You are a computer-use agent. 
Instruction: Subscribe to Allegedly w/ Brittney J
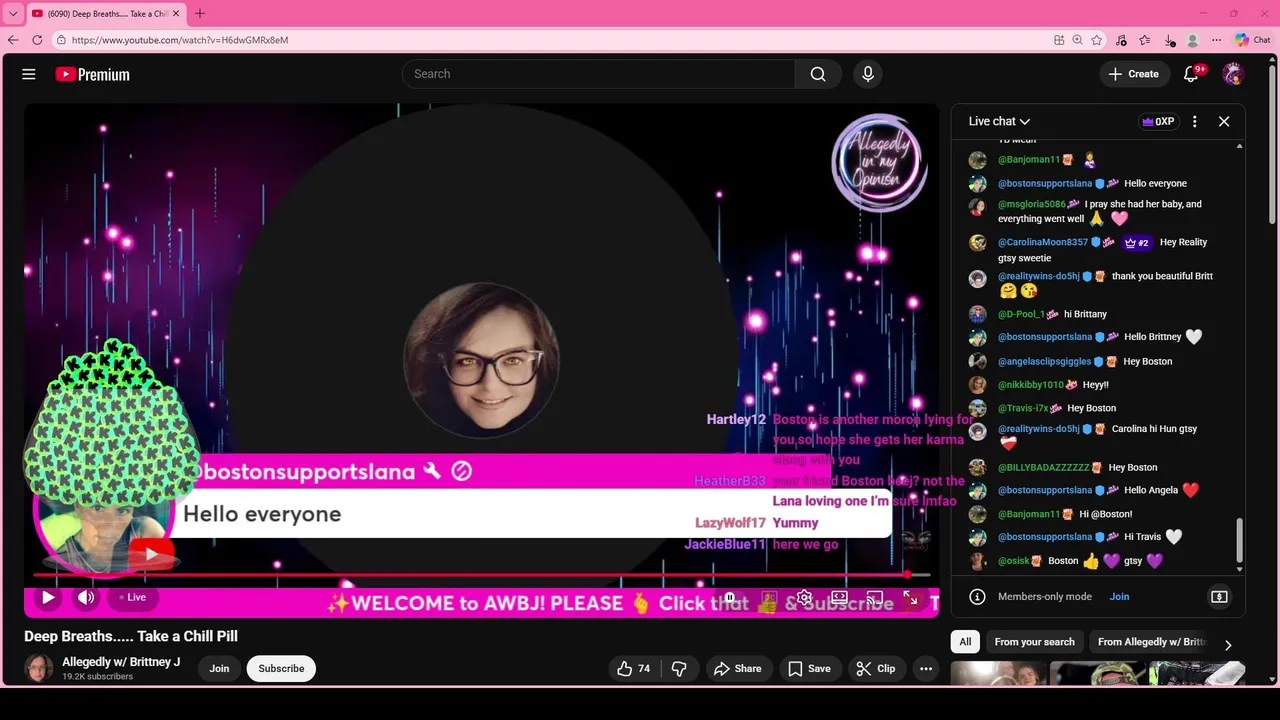[x=281, y=668]
